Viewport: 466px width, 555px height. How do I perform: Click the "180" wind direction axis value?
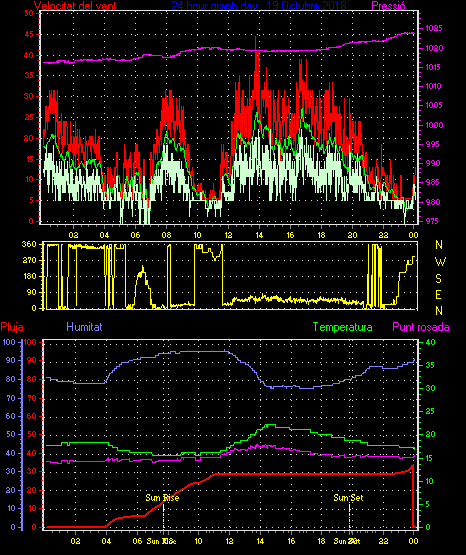(29, 276)
